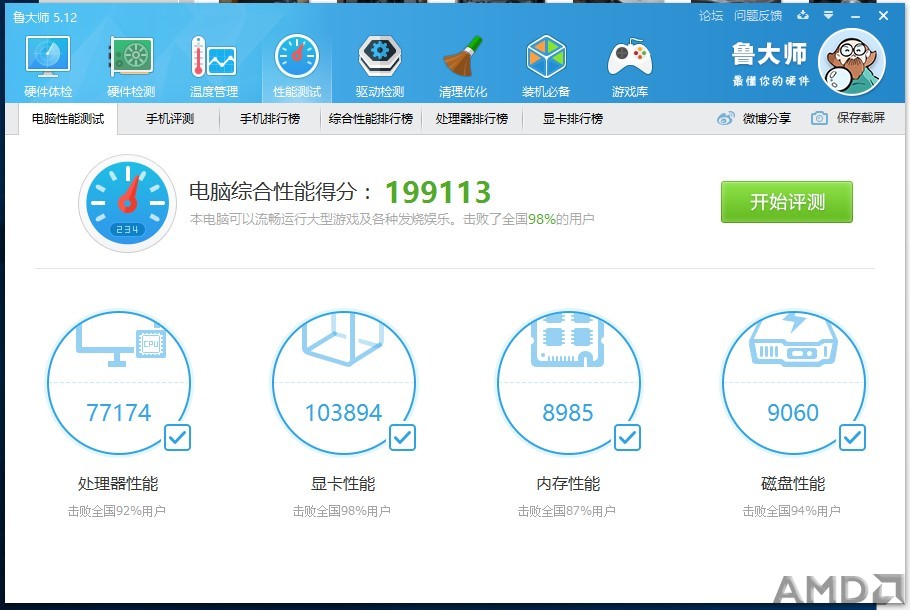910x610 pixels.
Task: Click the 鲁大师 5.12 window title
Action: pyautogui.click(x=45, y=17)
